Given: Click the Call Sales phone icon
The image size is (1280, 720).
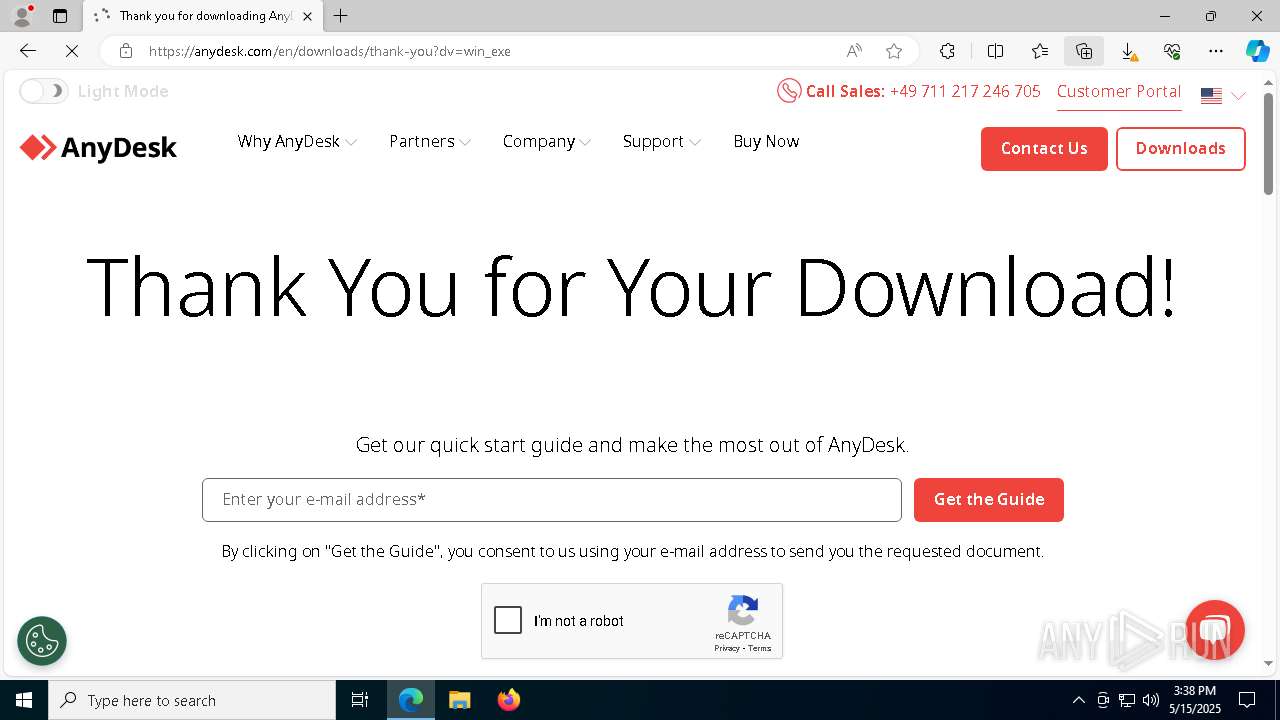Looking at the screenshot, I should coord(789,91).
